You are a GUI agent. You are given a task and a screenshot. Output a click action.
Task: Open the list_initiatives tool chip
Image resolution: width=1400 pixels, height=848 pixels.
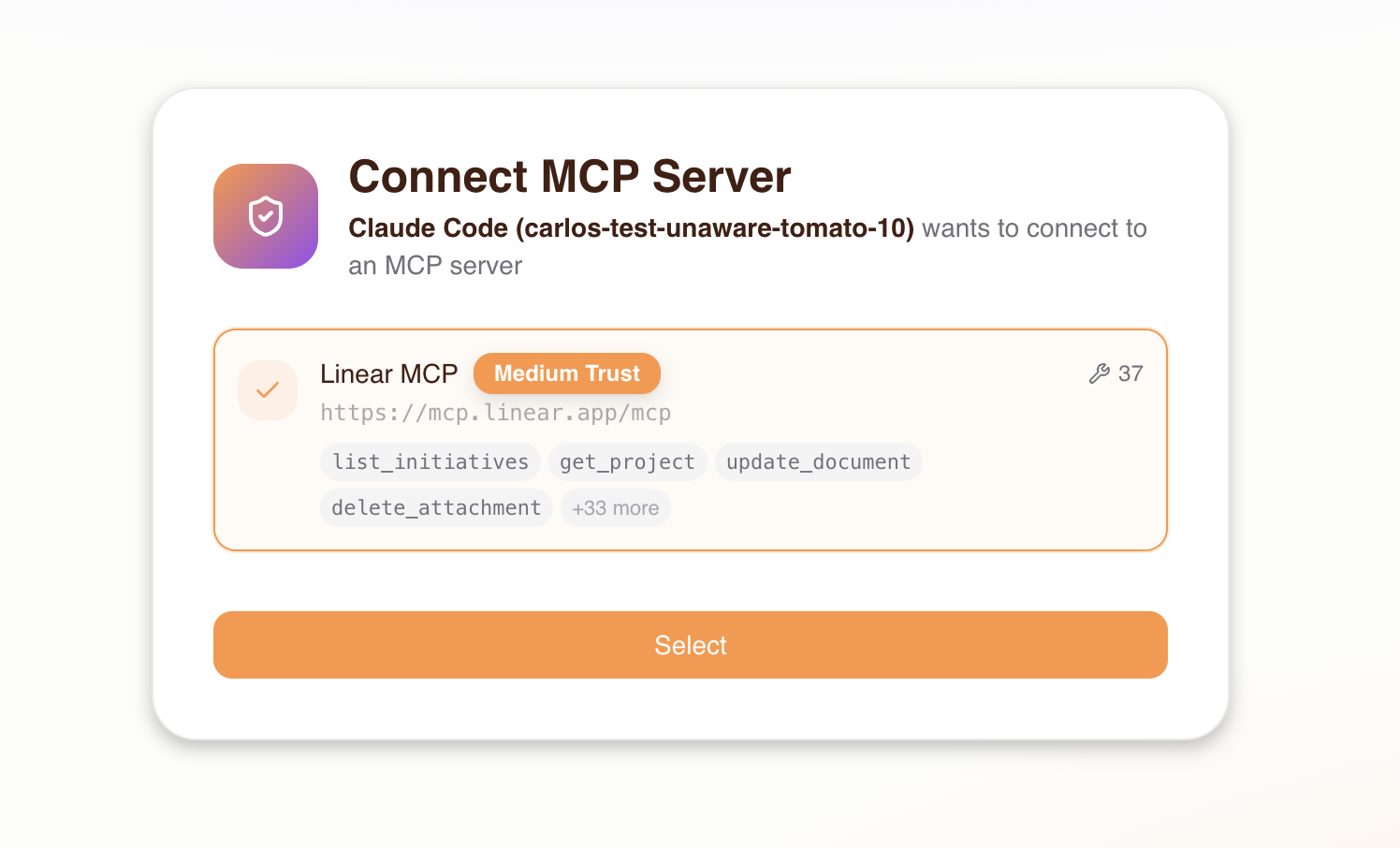tap(430, 461)
